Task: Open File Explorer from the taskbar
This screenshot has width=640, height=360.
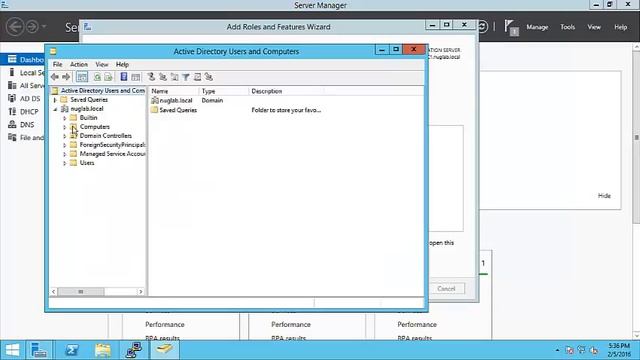Action: 102,350
